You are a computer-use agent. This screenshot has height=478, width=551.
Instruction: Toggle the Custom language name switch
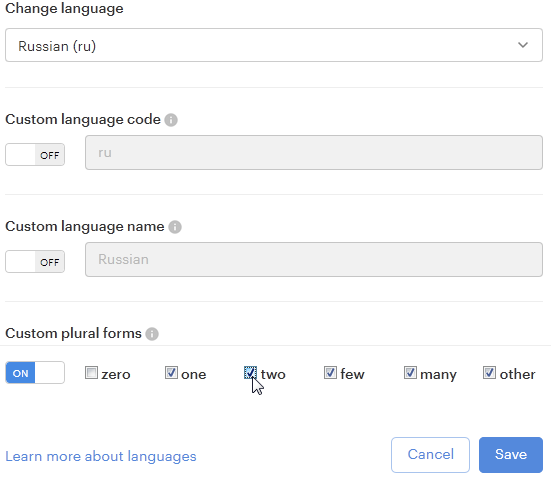coord(35,261)
